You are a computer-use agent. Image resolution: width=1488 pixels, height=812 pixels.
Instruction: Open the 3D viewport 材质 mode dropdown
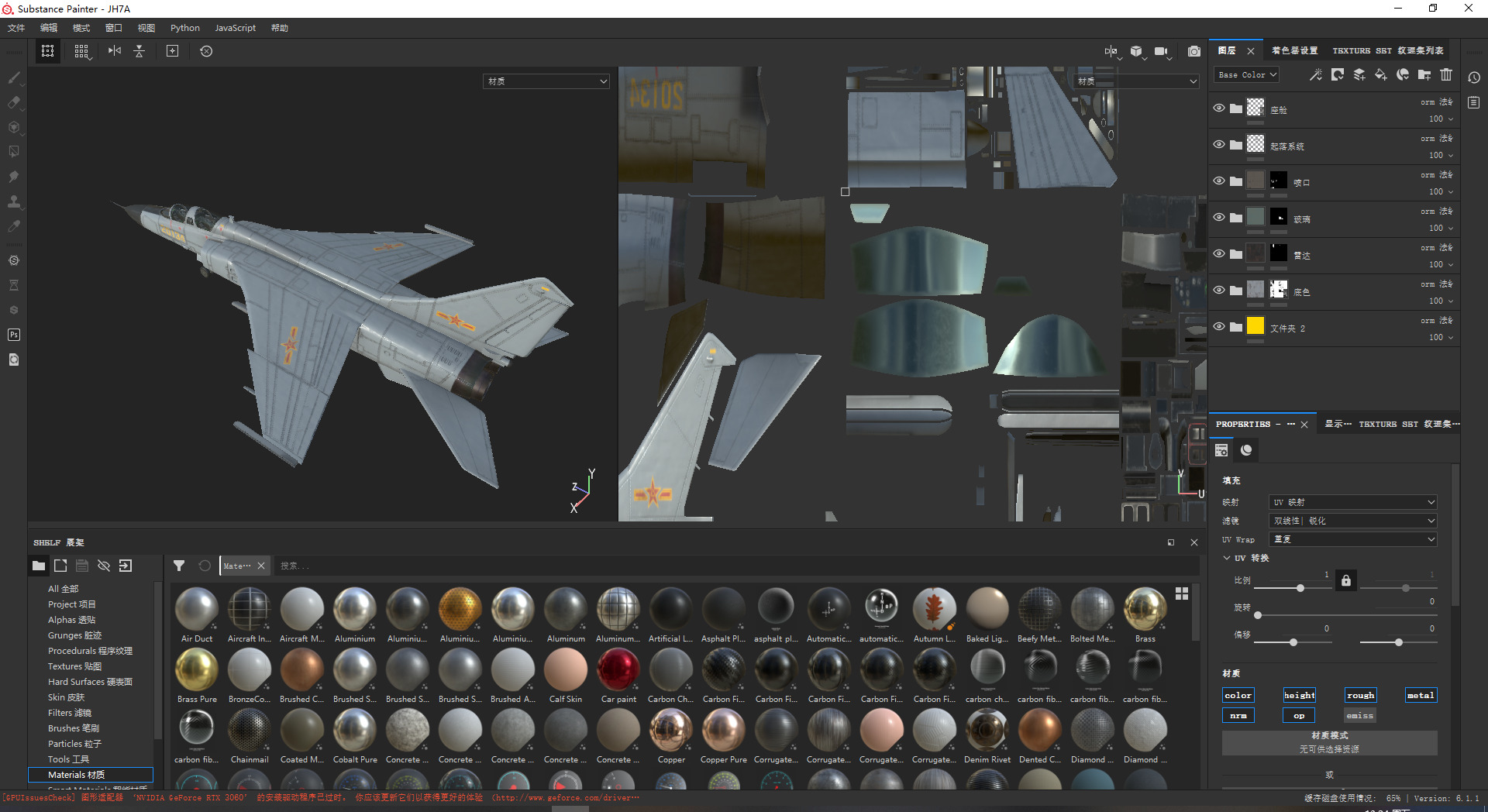click(x=546, y=81)
